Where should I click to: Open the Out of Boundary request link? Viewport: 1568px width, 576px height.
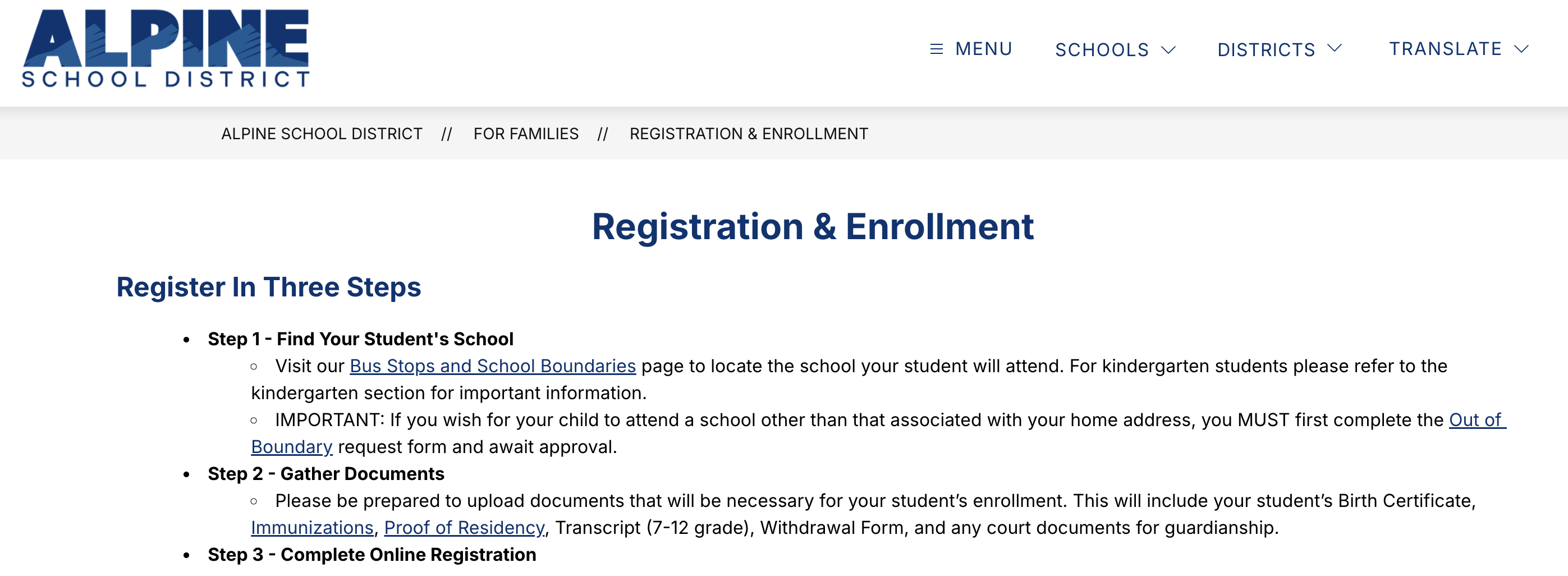[1477, 419]
